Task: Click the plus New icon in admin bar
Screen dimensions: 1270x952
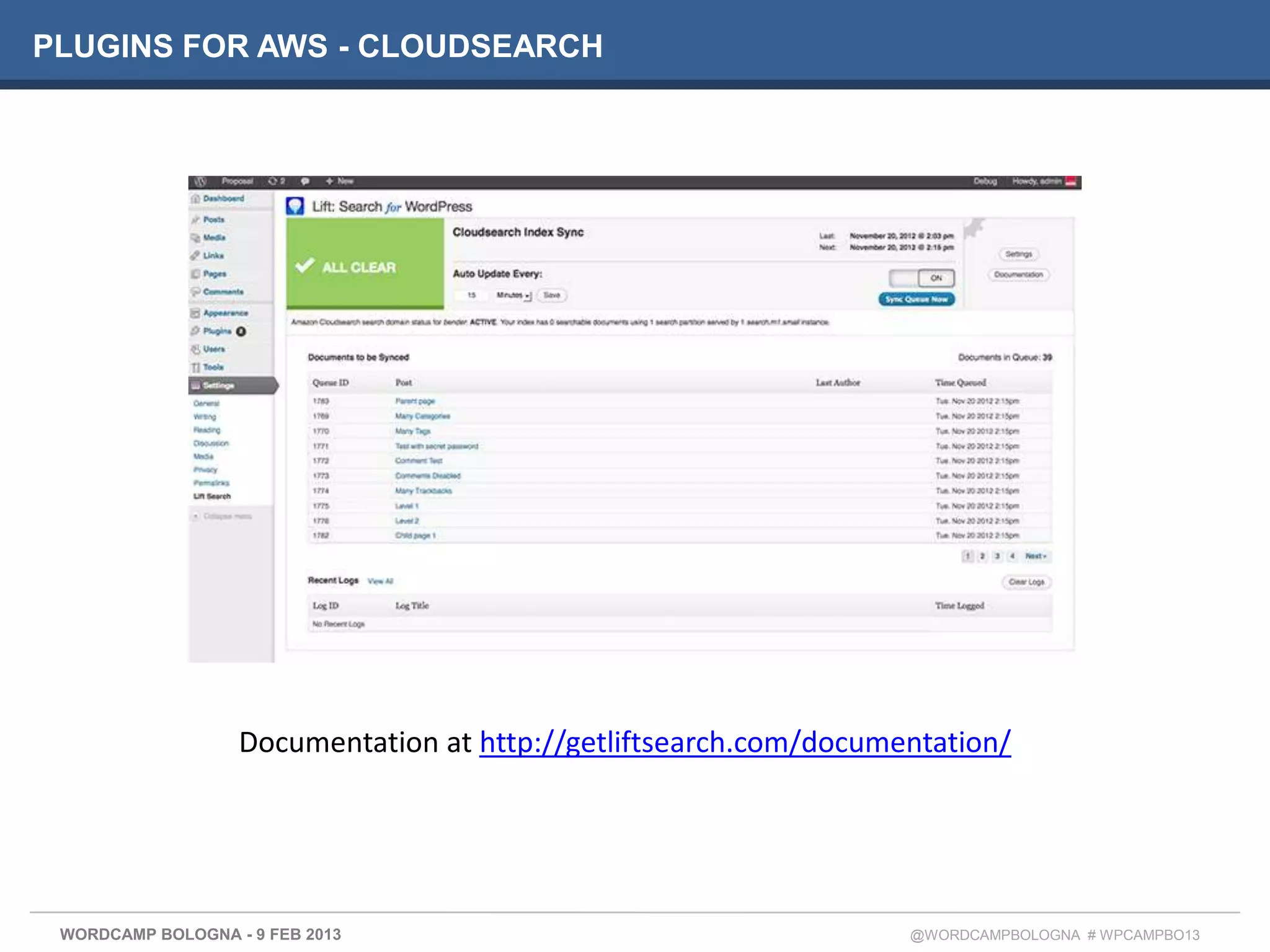Action: (x=329, y=181)
